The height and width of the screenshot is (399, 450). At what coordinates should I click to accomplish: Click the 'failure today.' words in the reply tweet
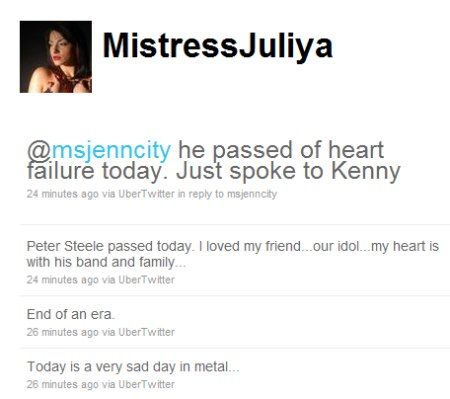tap(99, 171)
